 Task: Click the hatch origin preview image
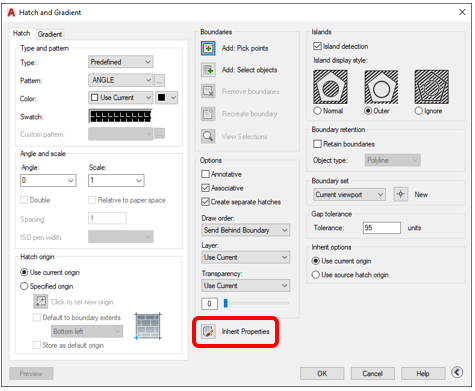[x=148, y=326]
